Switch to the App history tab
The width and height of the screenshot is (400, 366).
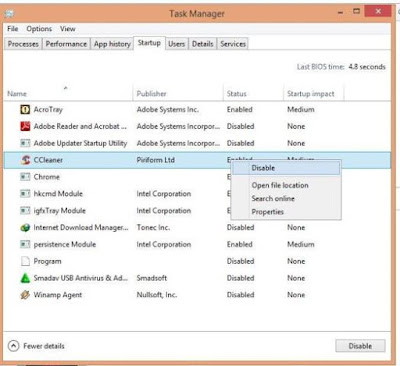(x=112, y=44)
